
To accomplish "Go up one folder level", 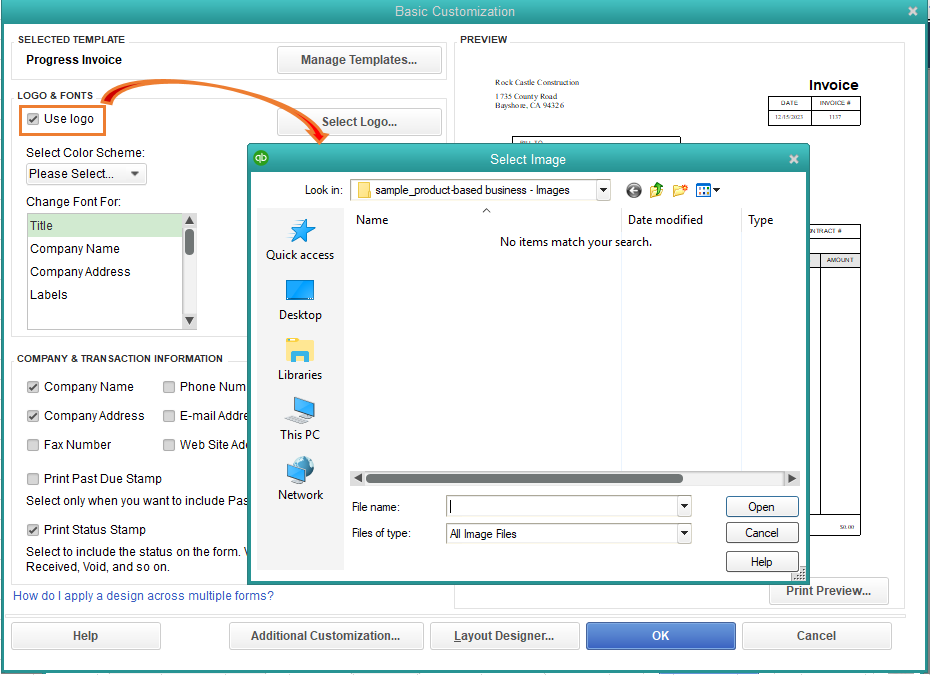I will click(x=657, y=190).
